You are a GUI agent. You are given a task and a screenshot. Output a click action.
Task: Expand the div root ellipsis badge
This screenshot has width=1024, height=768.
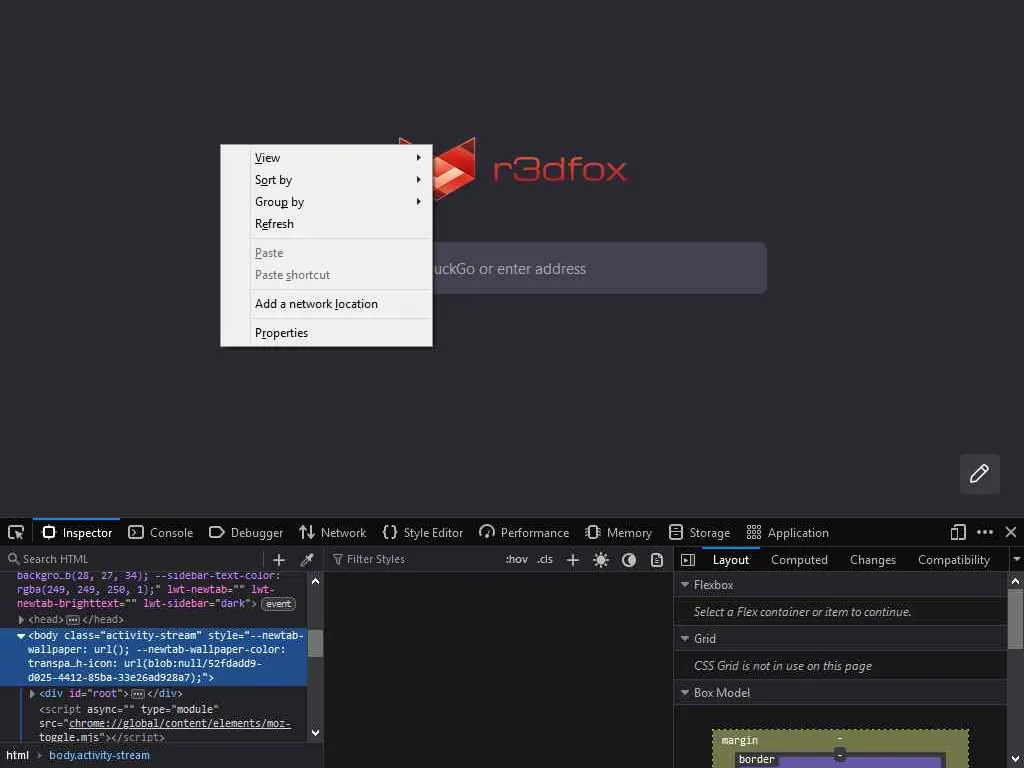[138, 694]
